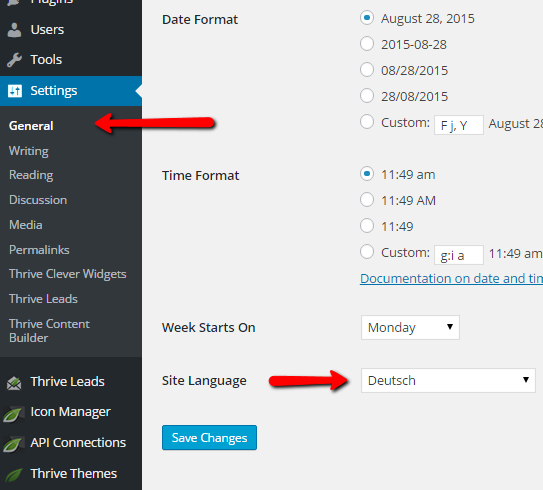Click the API Connections leaf icon
Screen dimensions: 543x490
click(13, 444)
